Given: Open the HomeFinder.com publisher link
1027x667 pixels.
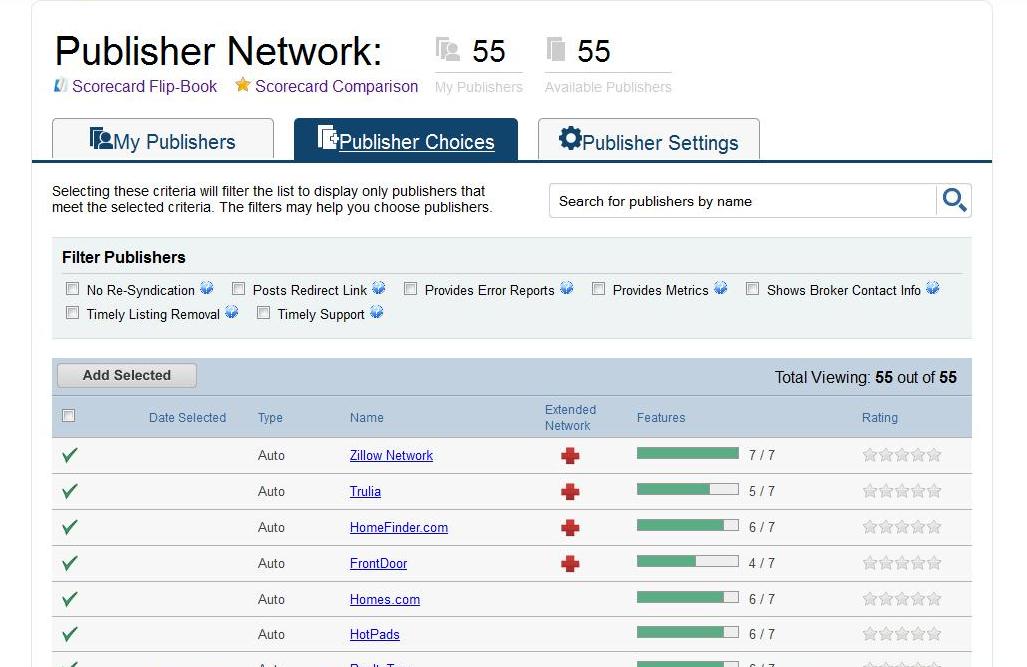Looking at the screenshot, I should (399, 527).
